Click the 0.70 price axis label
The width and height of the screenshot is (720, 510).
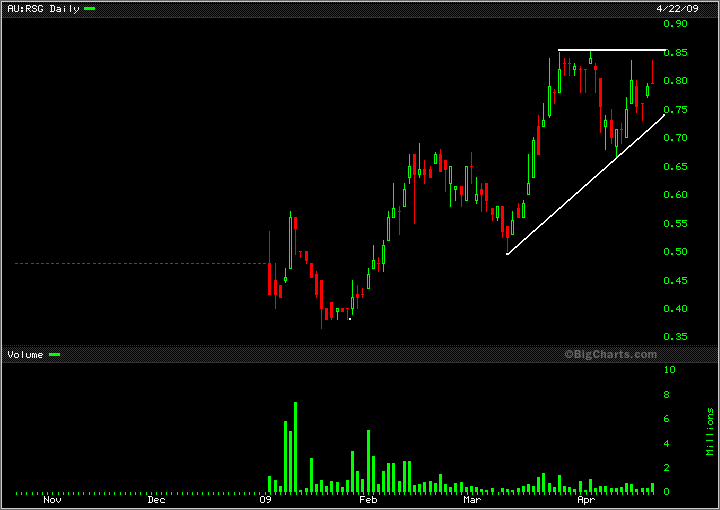tap(675, 138)
